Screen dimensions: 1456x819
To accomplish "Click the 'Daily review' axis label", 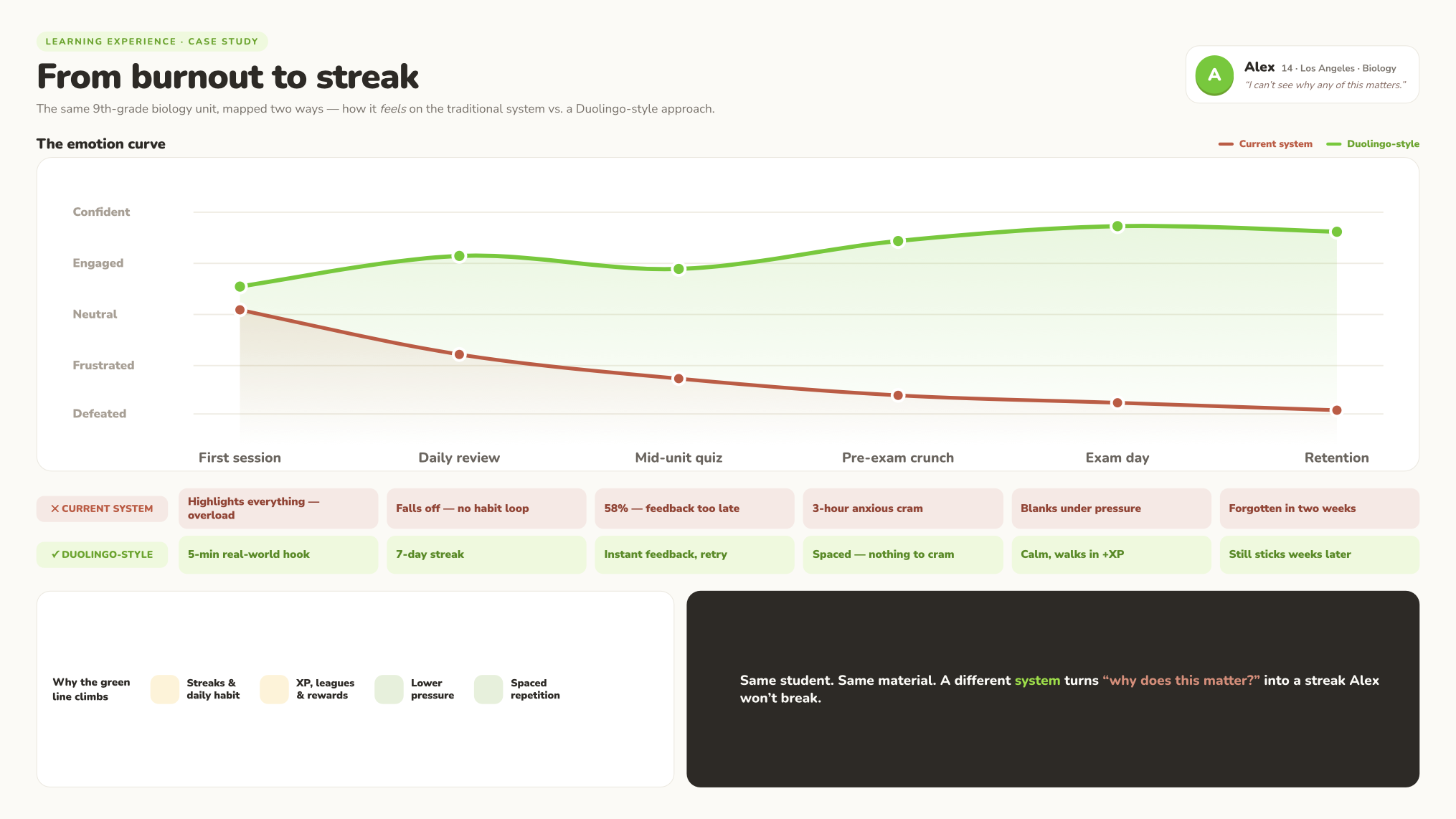I will pyautogui.click(x=459, y=458).
